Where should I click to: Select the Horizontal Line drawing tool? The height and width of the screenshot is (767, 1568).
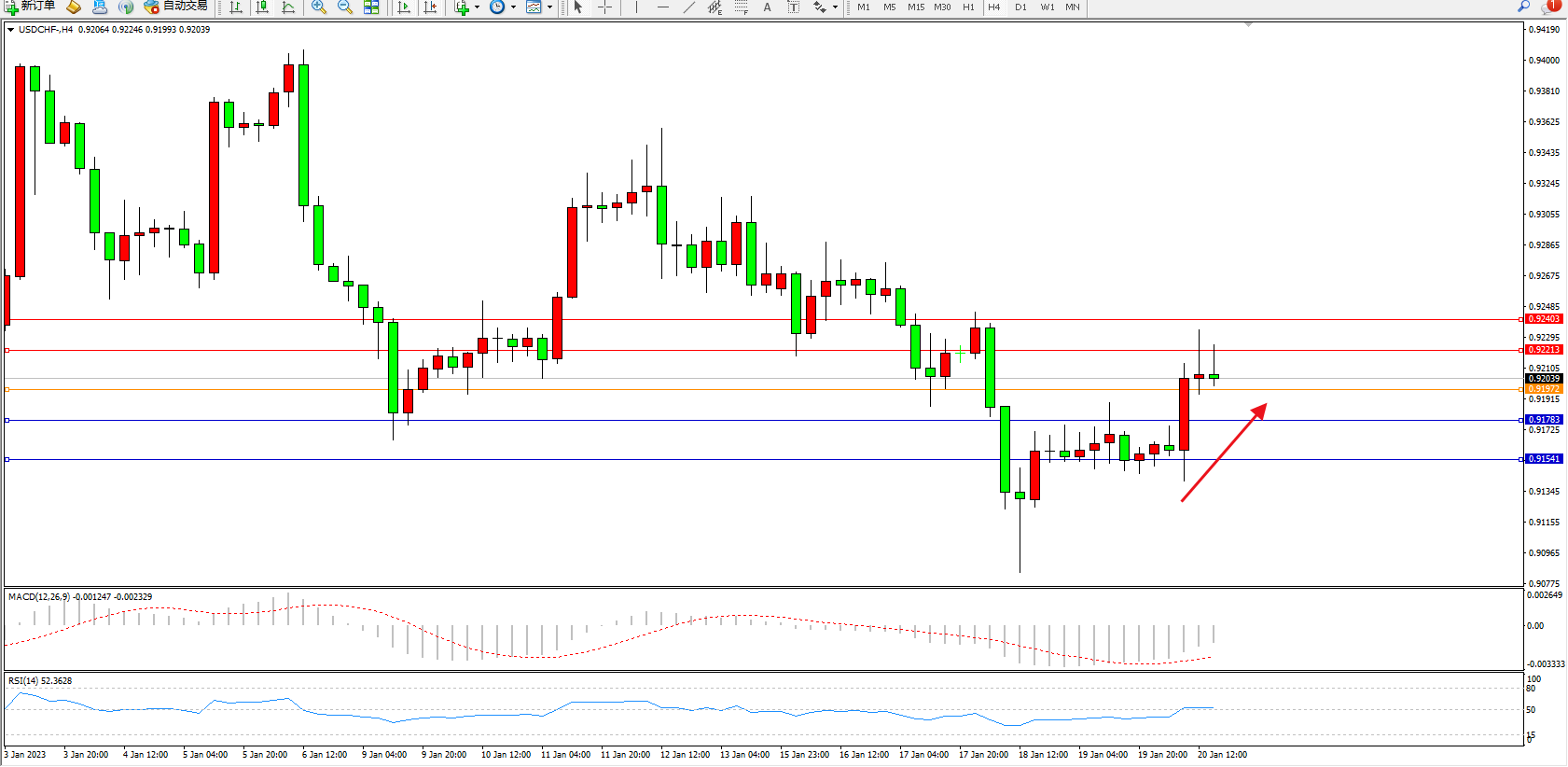662,7
